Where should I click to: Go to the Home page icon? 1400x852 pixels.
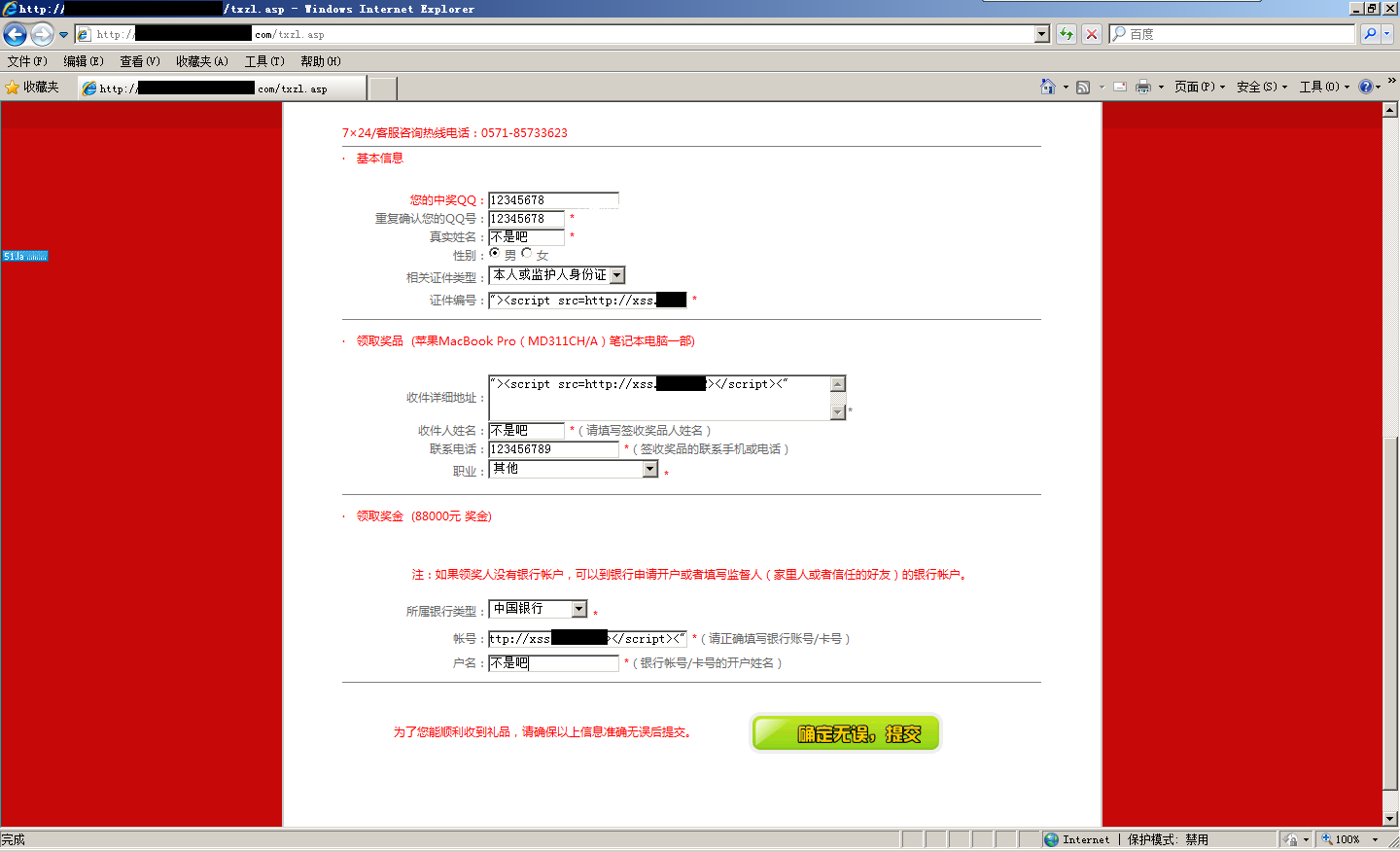tap(1047, 87)
